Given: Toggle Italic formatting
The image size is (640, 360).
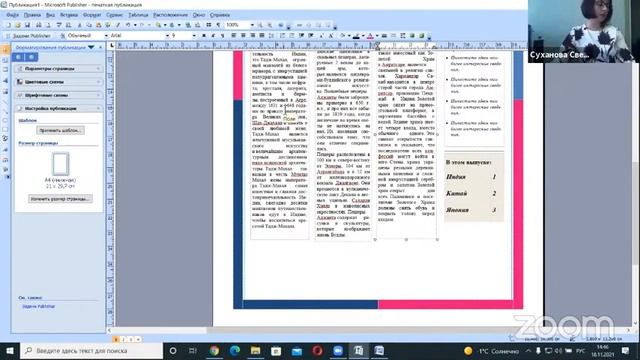Looking at the screenshot, I should pyautogui.click(x=213, y=36).
